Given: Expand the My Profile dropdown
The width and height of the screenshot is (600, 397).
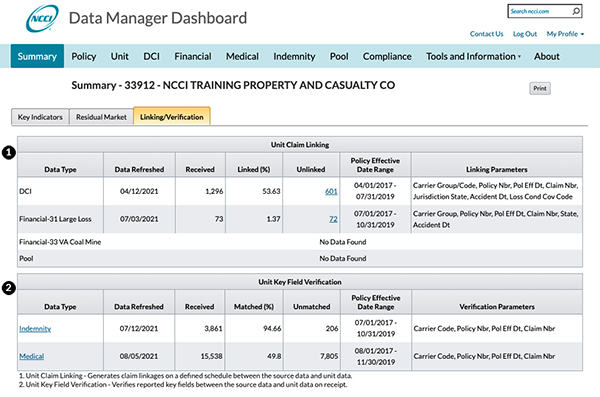Looking at the screenshot, I should [x=565, y=34].
